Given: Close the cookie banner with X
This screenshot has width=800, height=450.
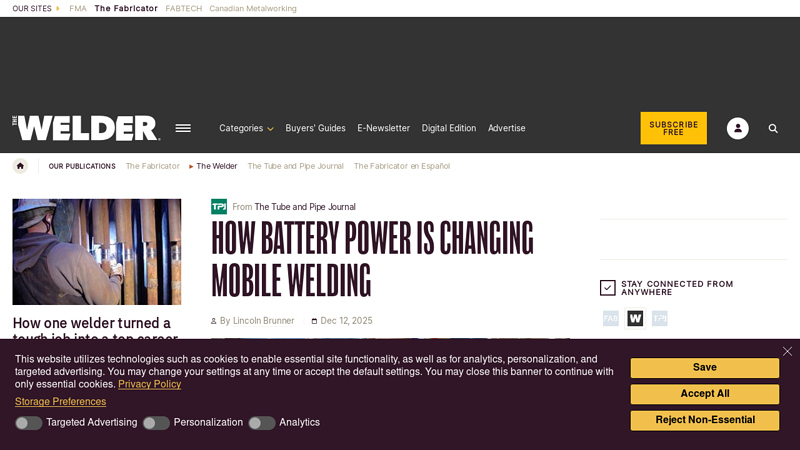Looking at the screenshot, I should click(x=787, y=351).
